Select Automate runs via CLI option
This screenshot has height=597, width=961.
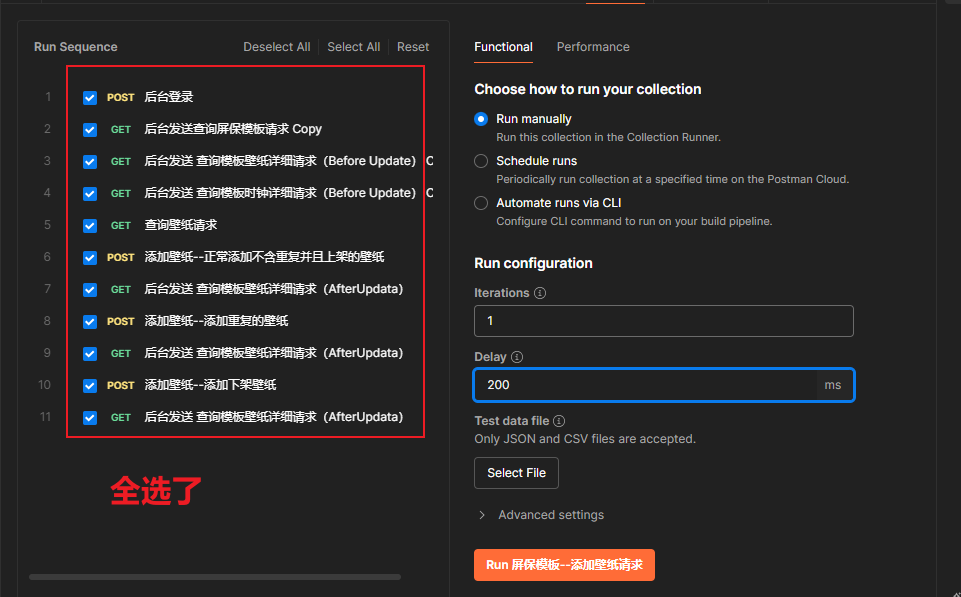[481, 203]
